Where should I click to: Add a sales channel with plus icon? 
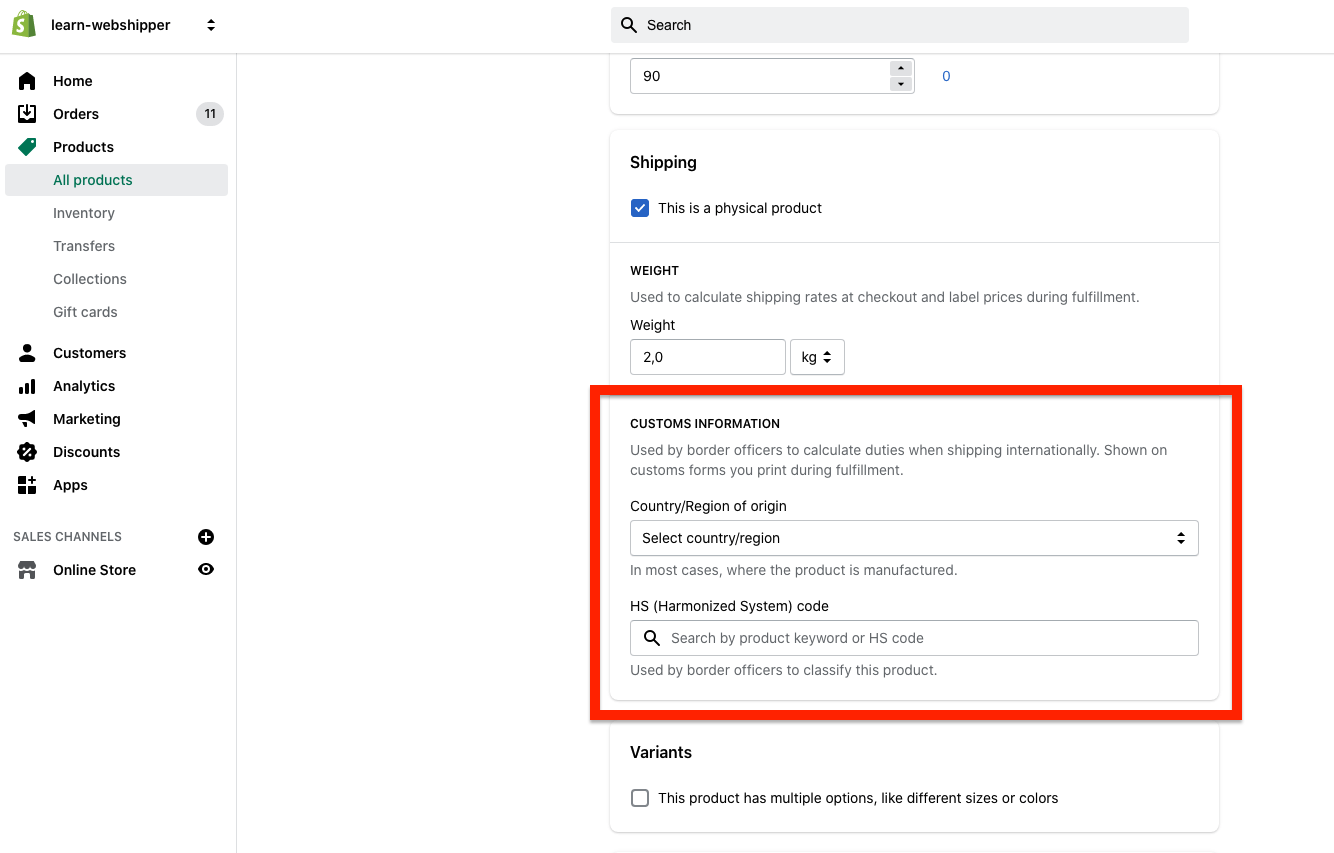(x=206, y=537)
